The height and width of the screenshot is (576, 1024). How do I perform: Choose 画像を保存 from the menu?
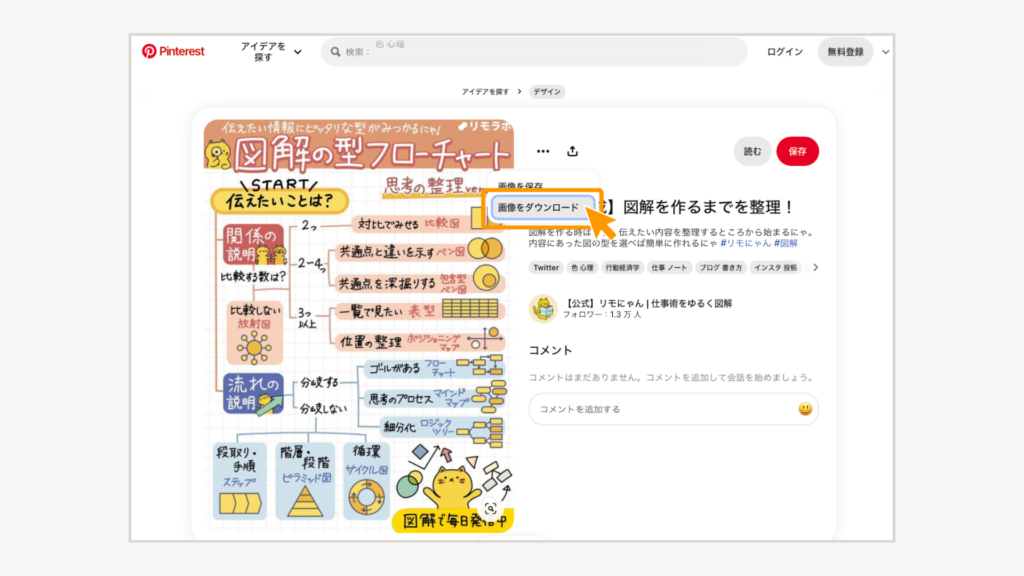521,186
